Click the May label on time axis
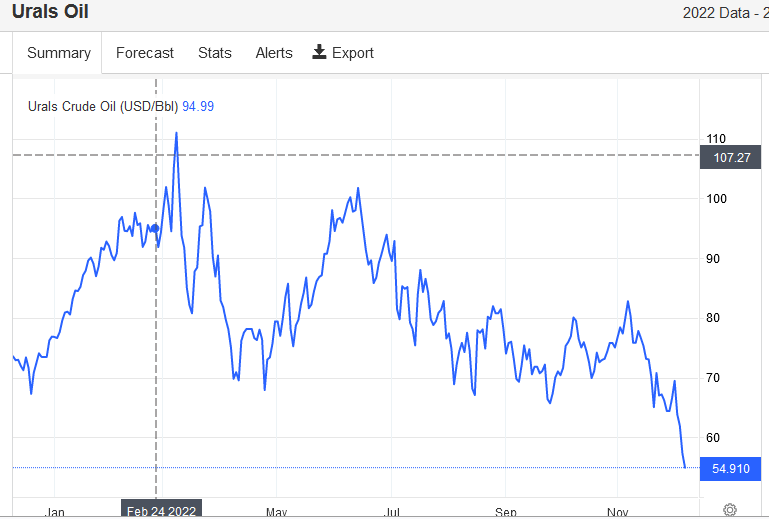This screenshot has height=519, width=769. pos(277,512)
